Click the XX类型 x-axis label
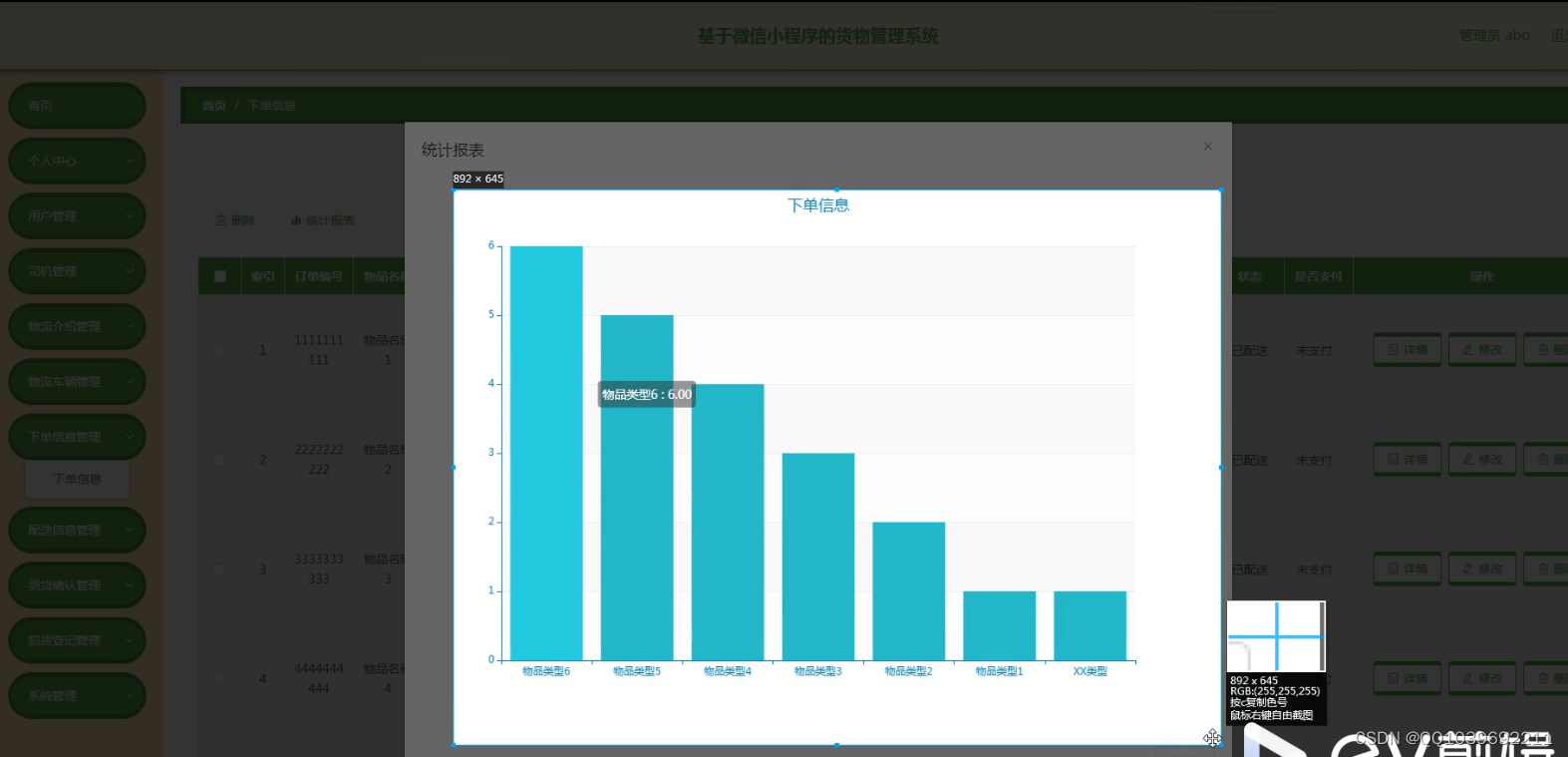Viewport: 1568px width, 757px height. click(1091, 671)
